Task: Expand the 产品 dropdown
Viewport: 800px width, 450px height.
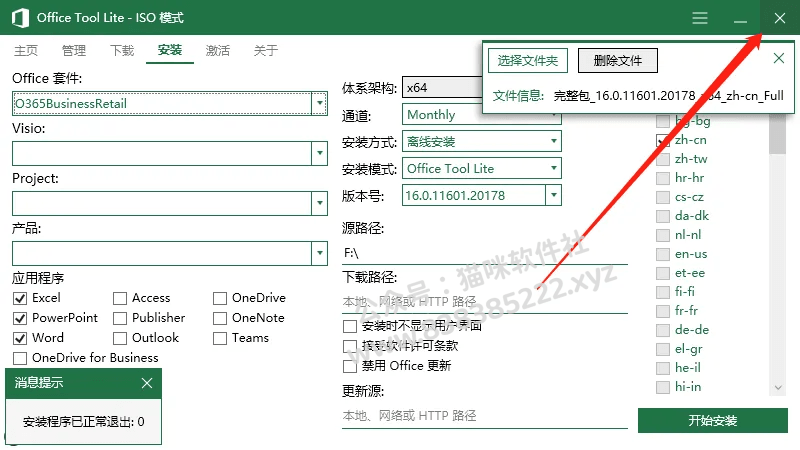Action: [319, 253]
